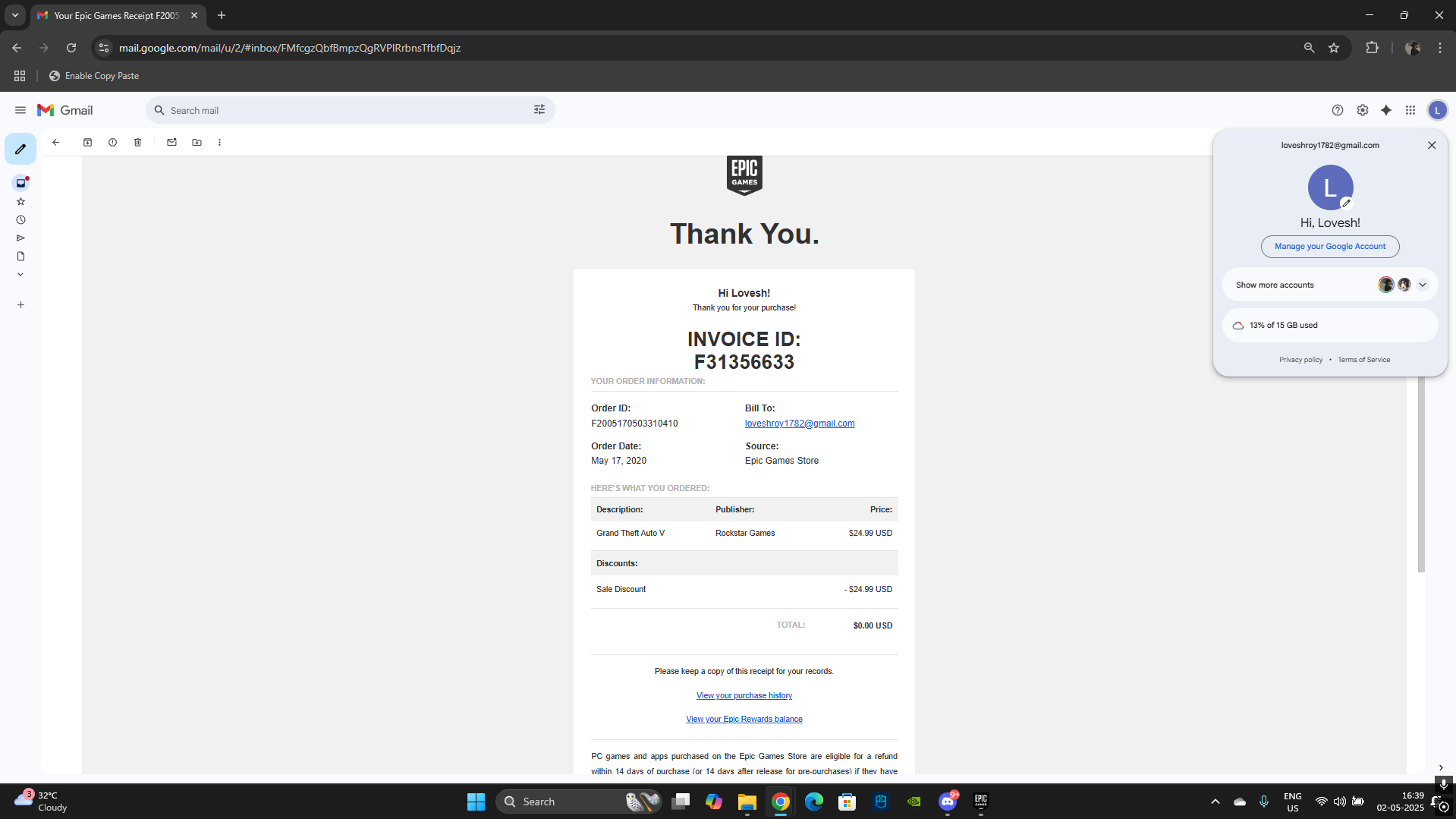1456x819 pixels.
Task: Go back to inbox arrow
Action: point(55,142)
